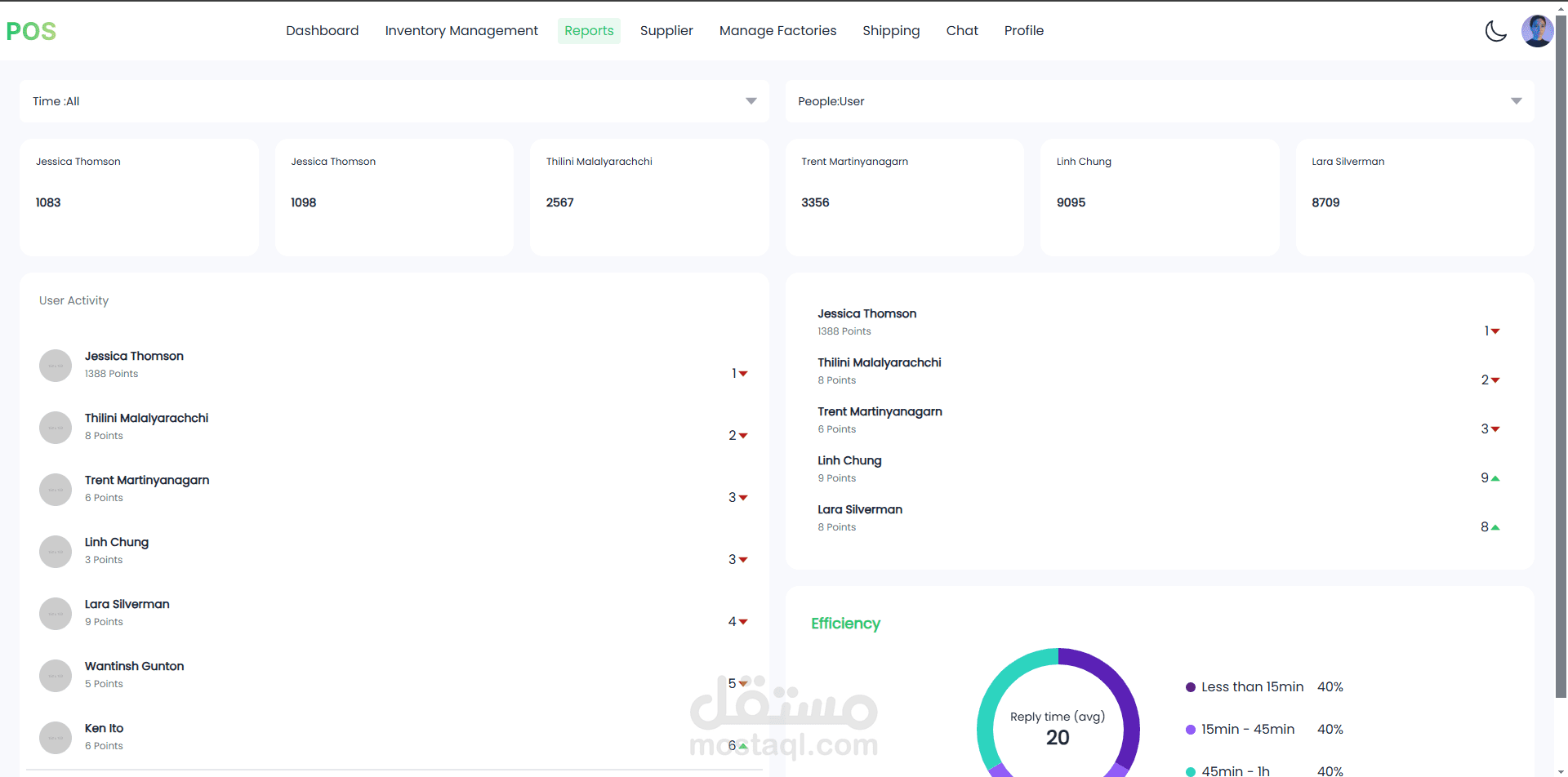This screenshot has width=1568, height=777.
Task: Expand the Time: All filter dropdown
Action: (394, 101)
